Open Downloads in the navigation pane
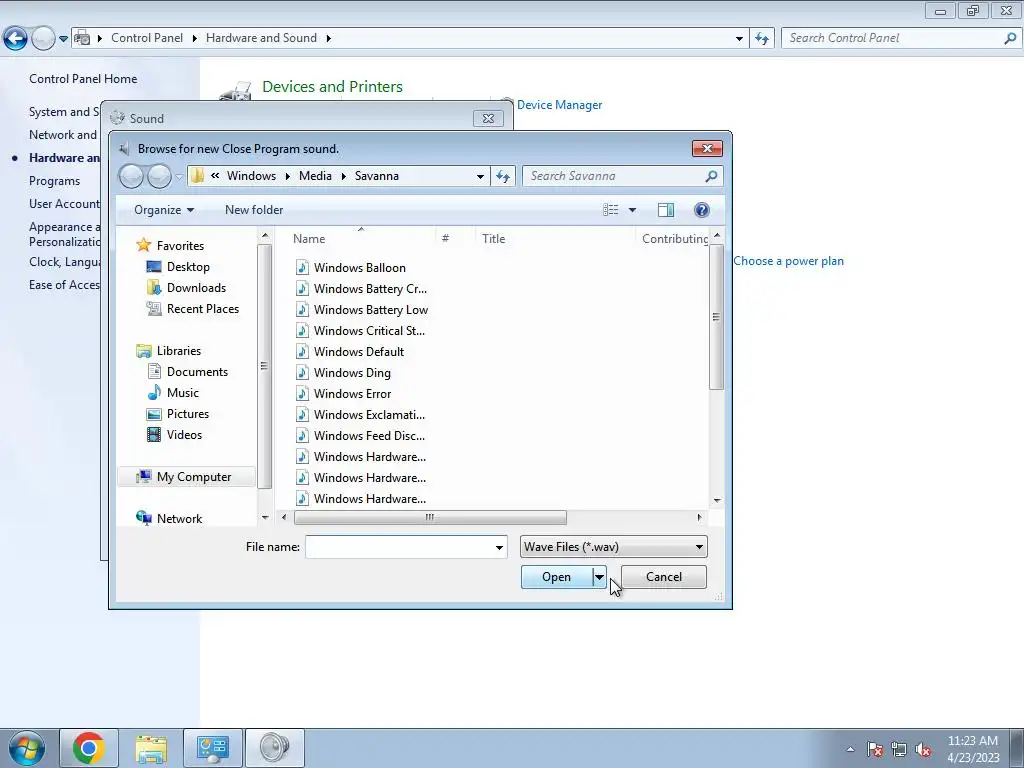1024x768 pixels. 196,287
